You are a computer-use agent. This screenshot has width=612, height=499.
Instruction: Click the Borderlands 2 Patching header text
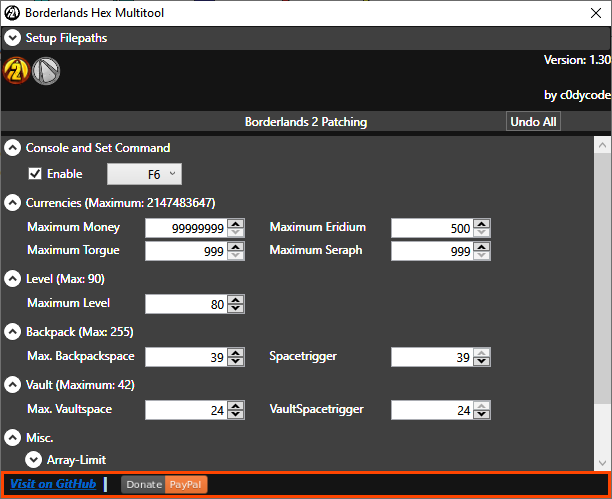(x=306, y=122)
